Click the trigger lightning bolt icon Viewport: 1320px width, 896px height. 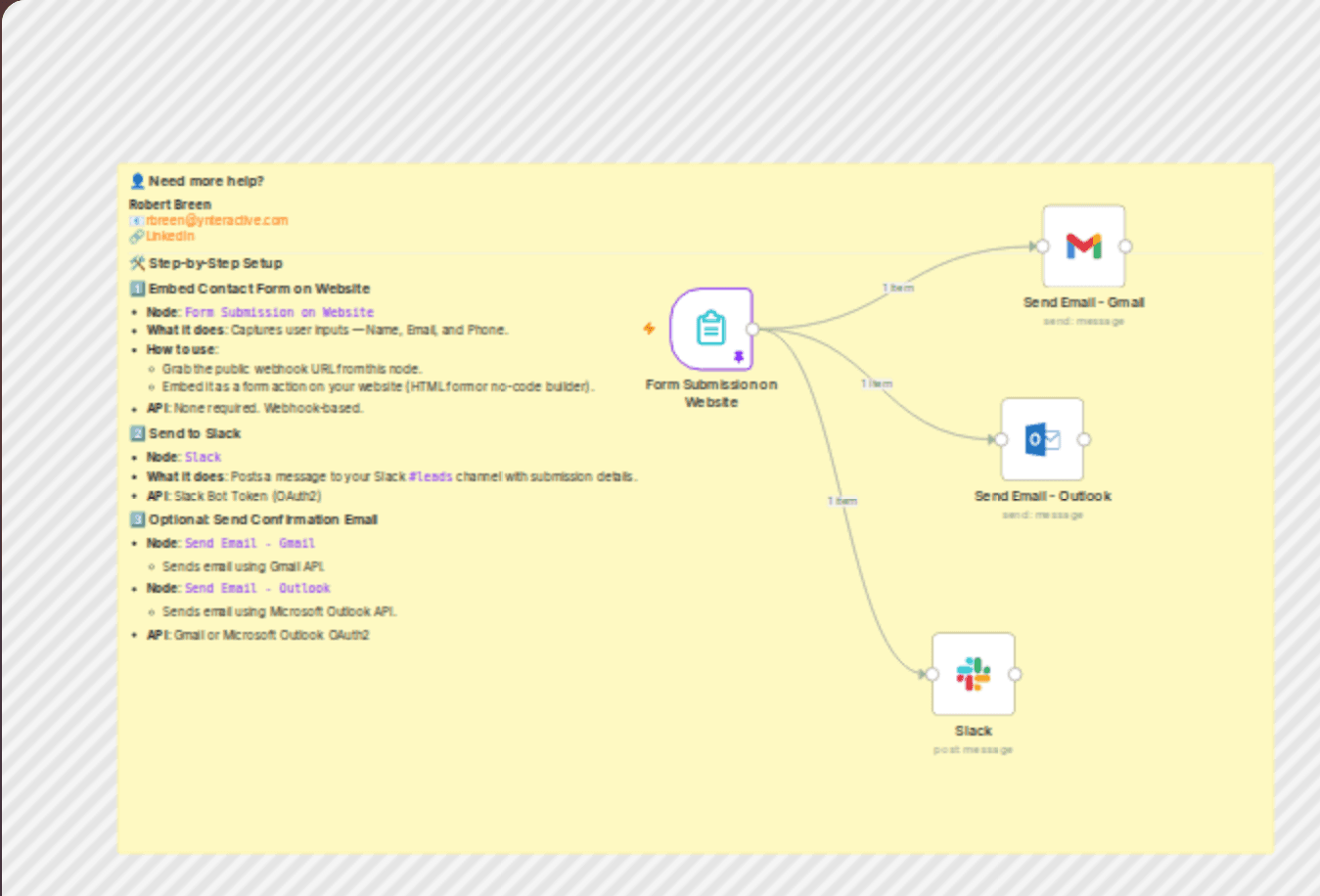(649, 329)
